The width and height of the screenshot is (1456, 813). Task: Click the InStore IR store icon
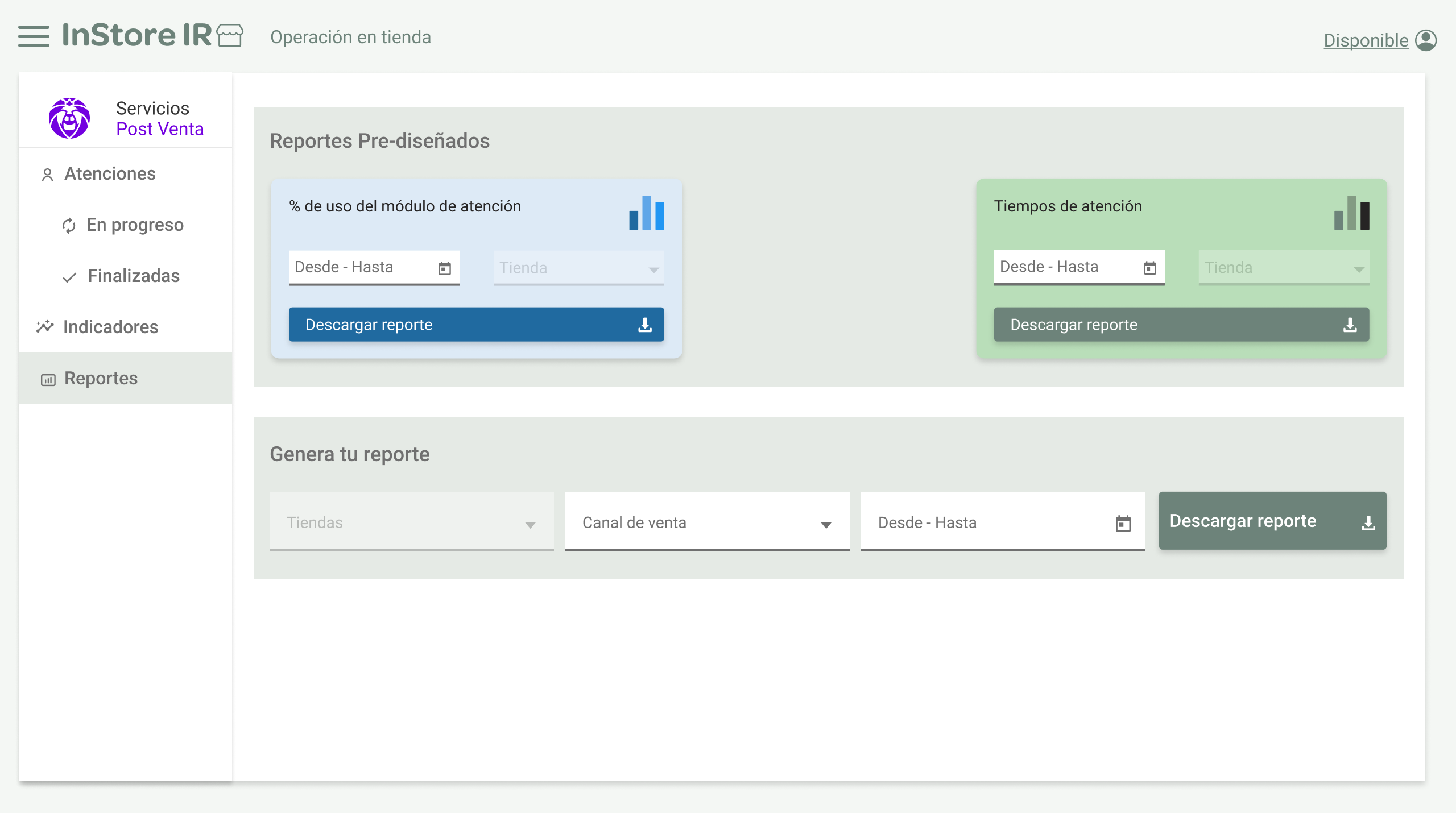click(x=230, y=36)
